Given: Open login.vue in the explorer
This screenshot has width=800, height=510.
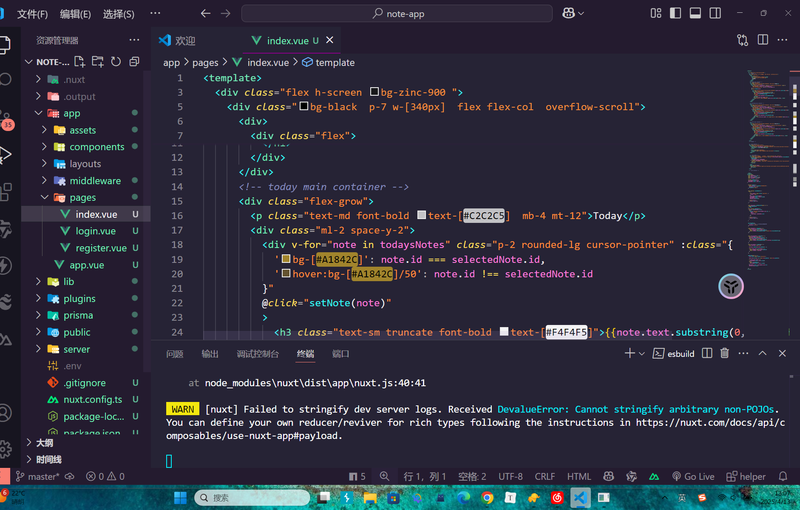Looking at the screenshot, I should click(95, 231).
